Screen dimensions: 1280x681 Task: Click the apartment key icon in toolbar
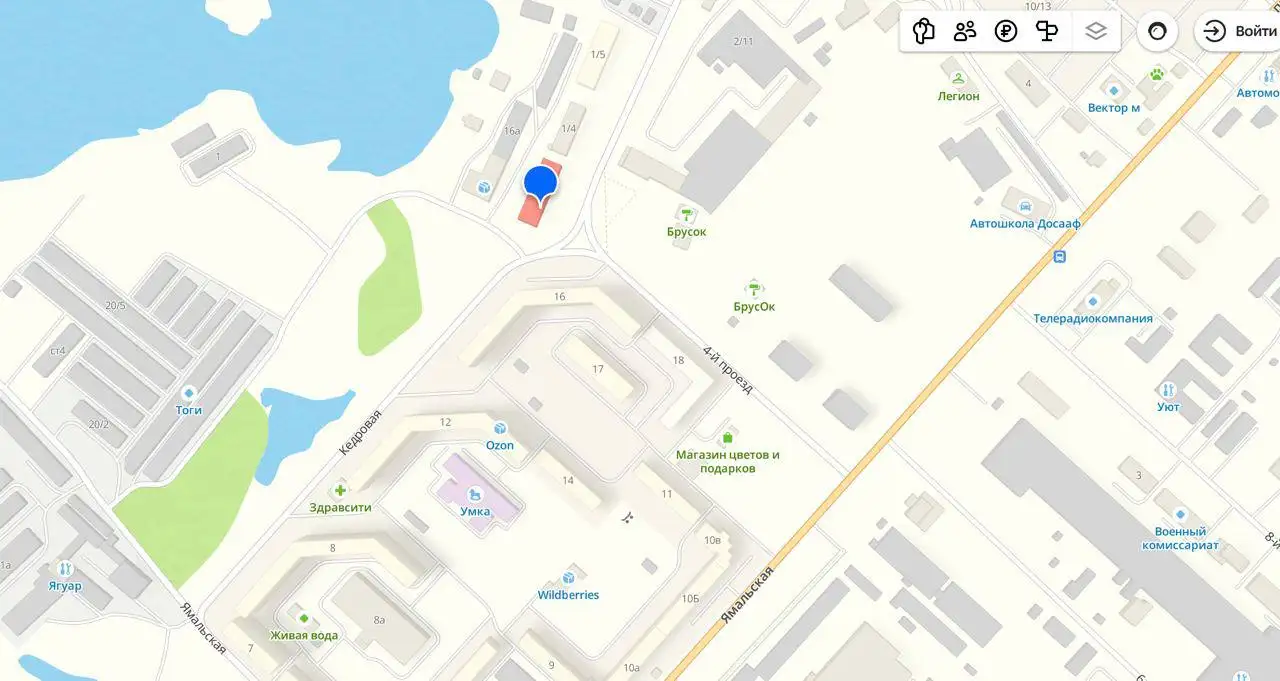tap(923, 31)
